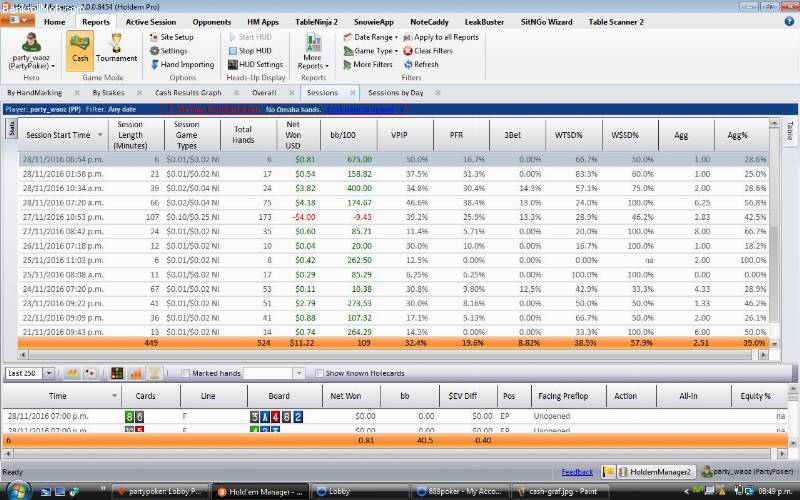This screenshot has width=800, height=500.
Task: Open hero player party_waoz selector
Action: 31,51
